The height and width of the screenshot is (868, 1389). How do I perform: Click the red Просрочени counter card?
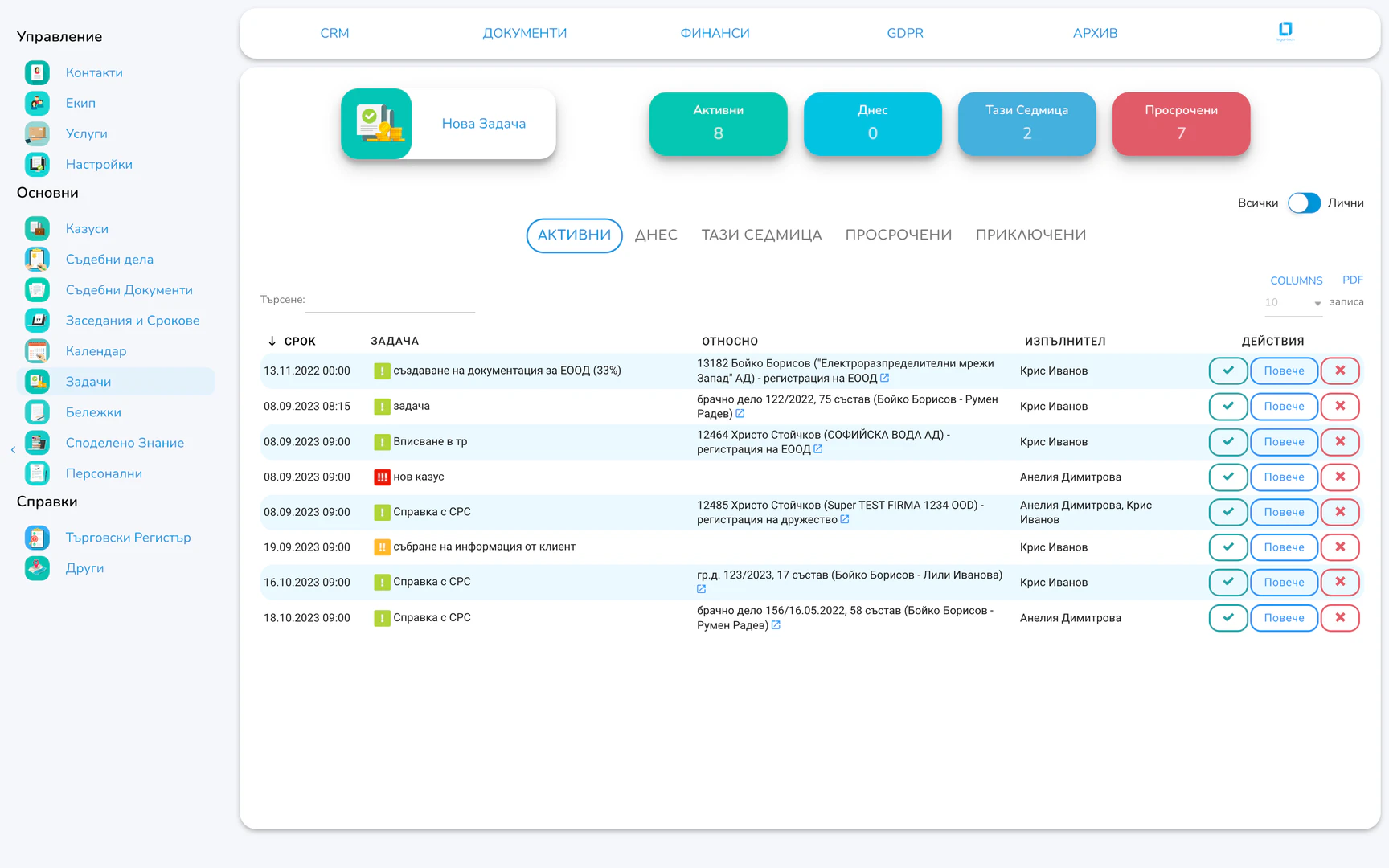click(x=1180, y=124)
